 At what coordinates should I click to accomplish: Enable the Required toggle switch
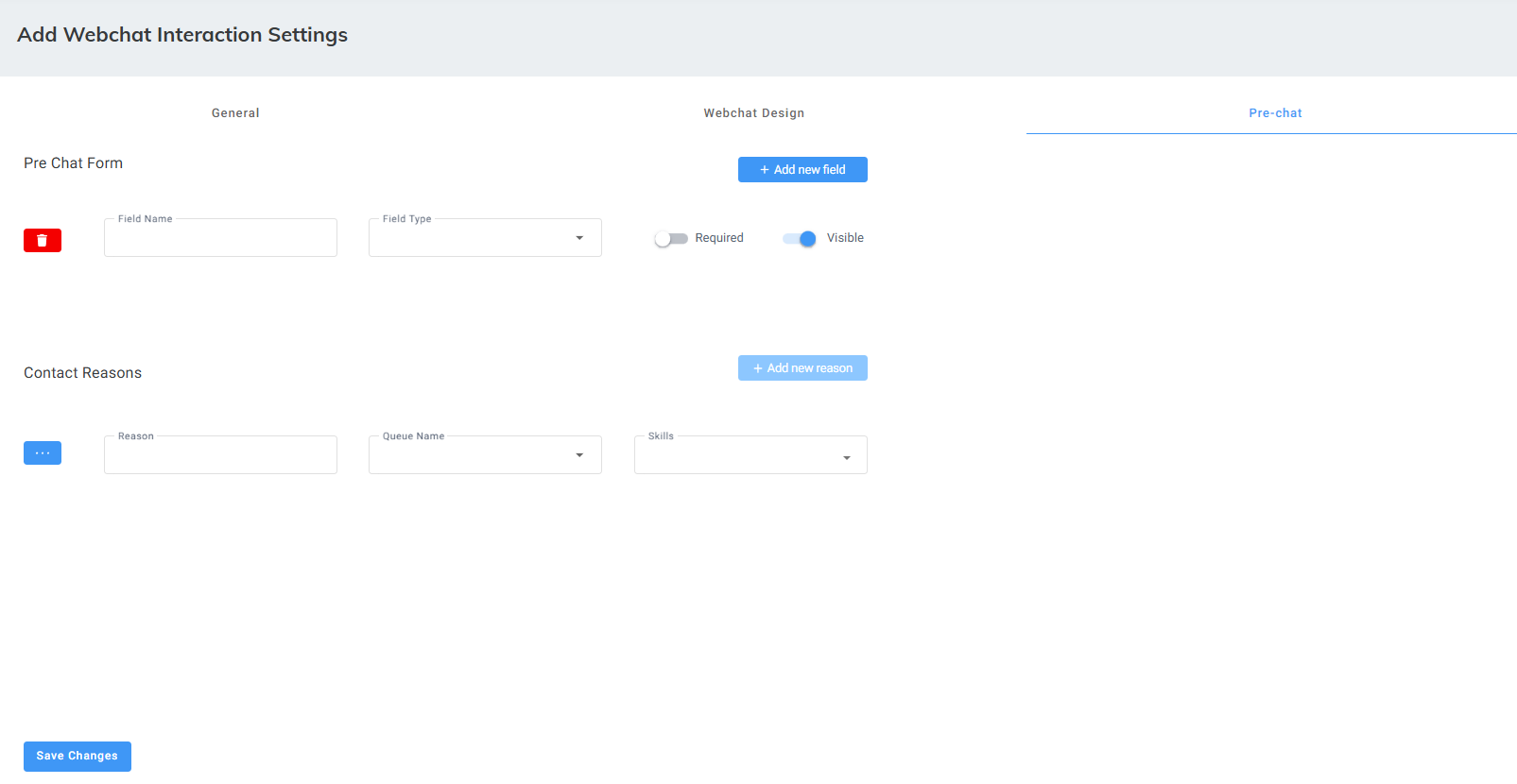671,239
